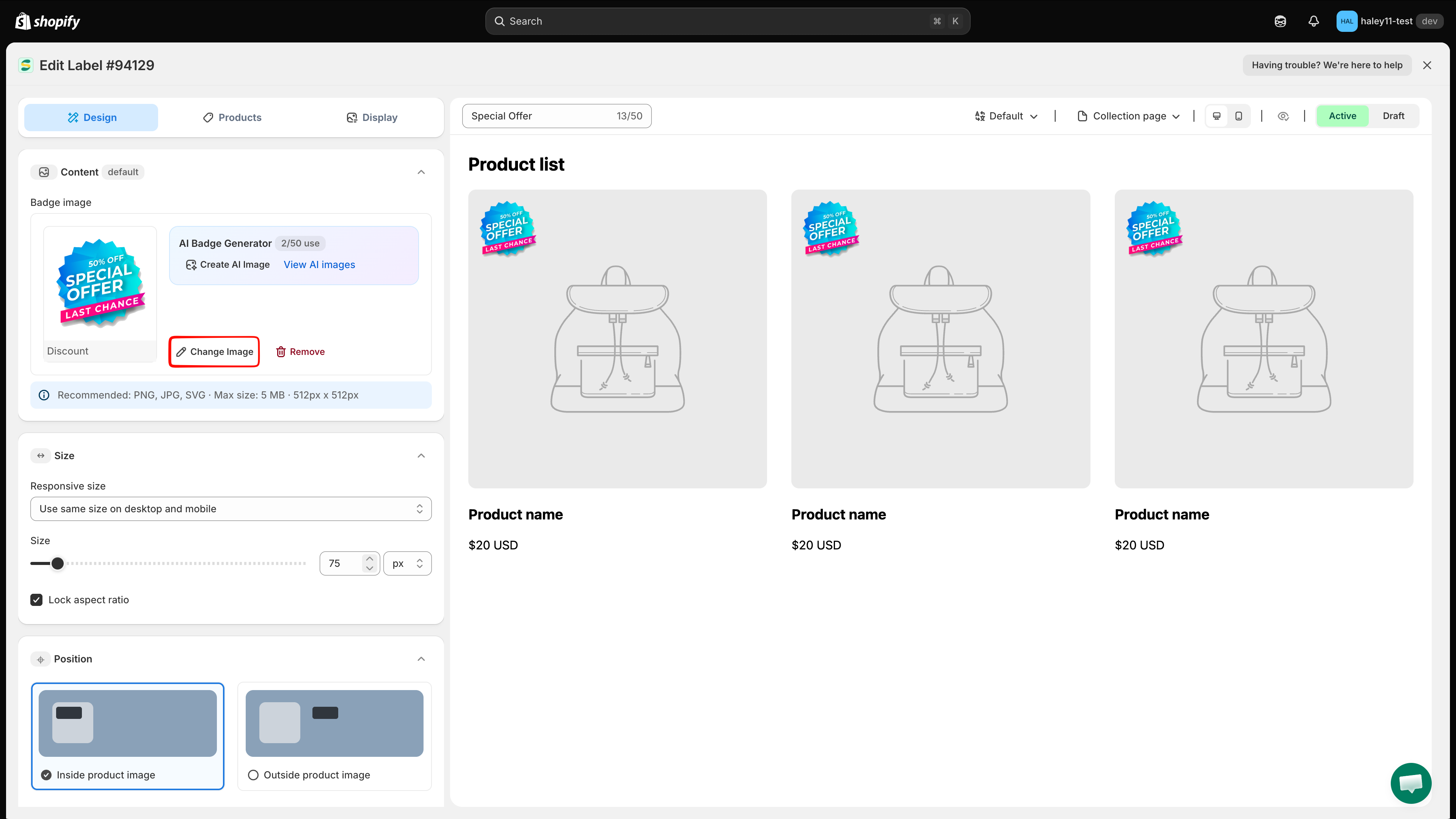Image resolution: width=1456 pixels, height=819 pixels.
Task: Click the Collection page document icon
Action: 1083,116
